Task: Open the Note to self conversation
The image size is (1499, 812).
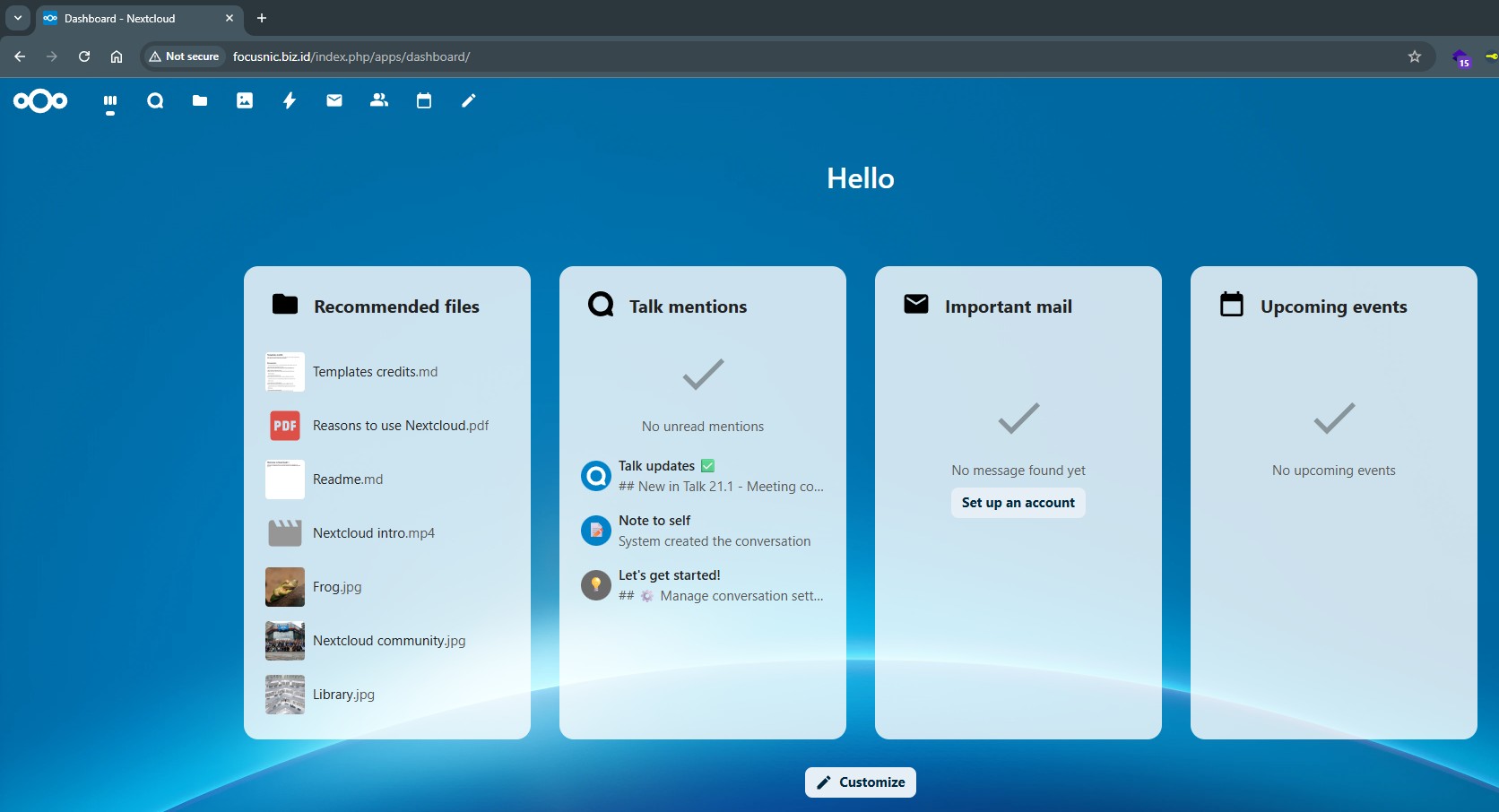Action: point(702,531)
